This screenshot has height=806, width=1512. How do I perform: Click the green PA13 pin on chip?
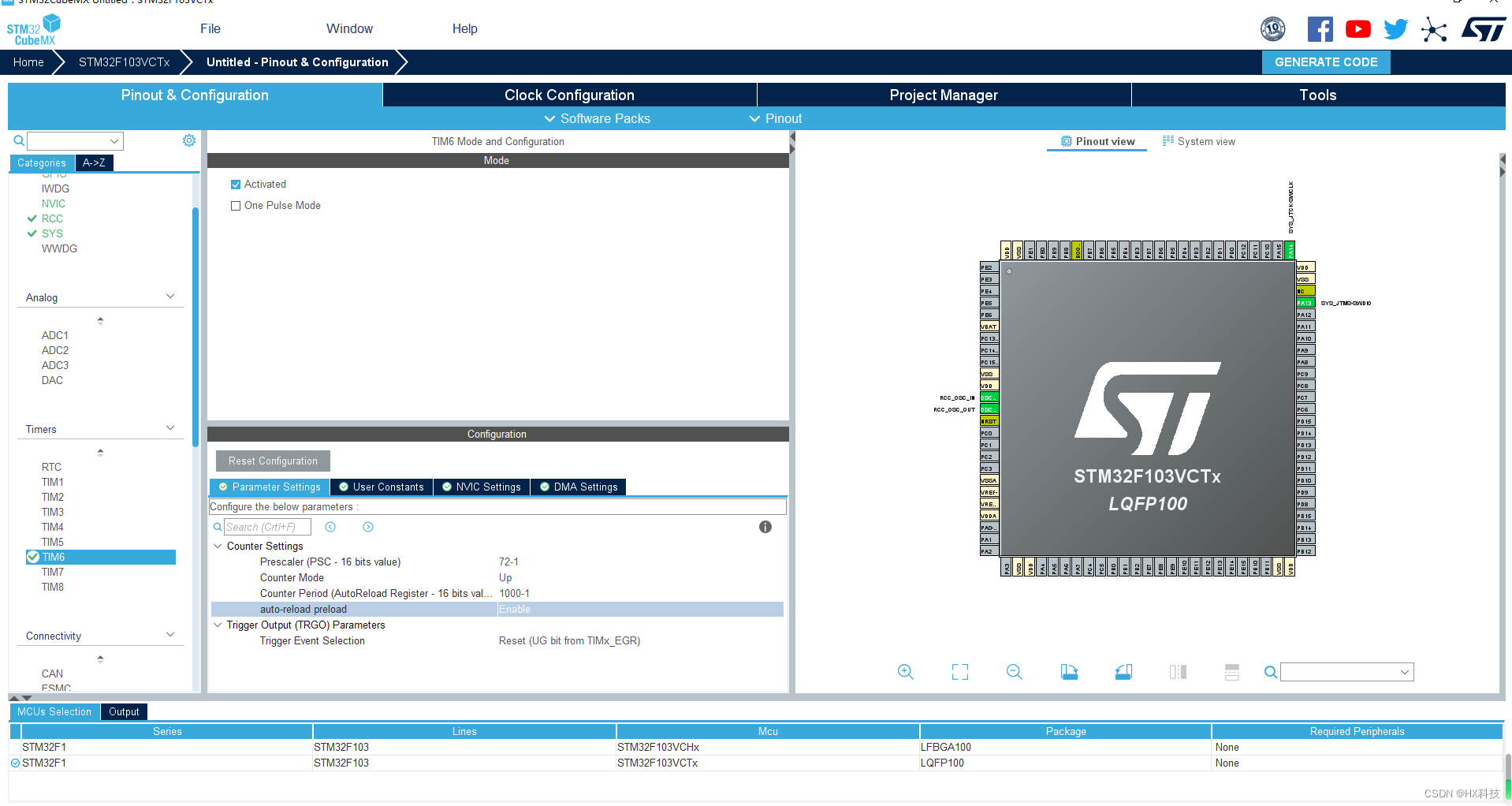[x=1305, y=303]
